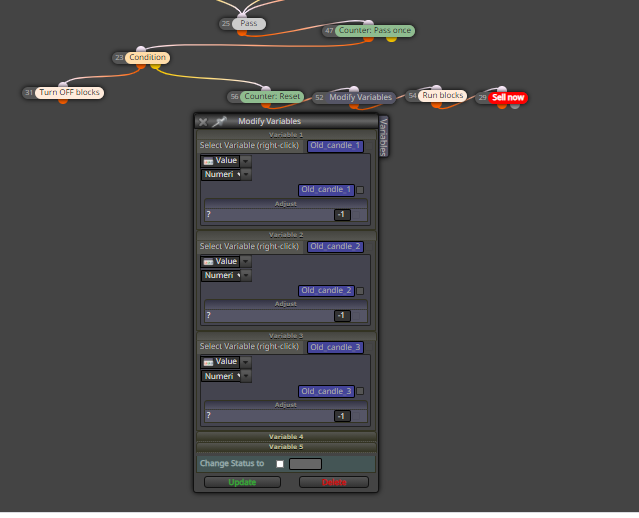Screen dimensions: 639x518
Task: Open Numeri type dropdown in Variable 1
Action: (x=226, y=174)
